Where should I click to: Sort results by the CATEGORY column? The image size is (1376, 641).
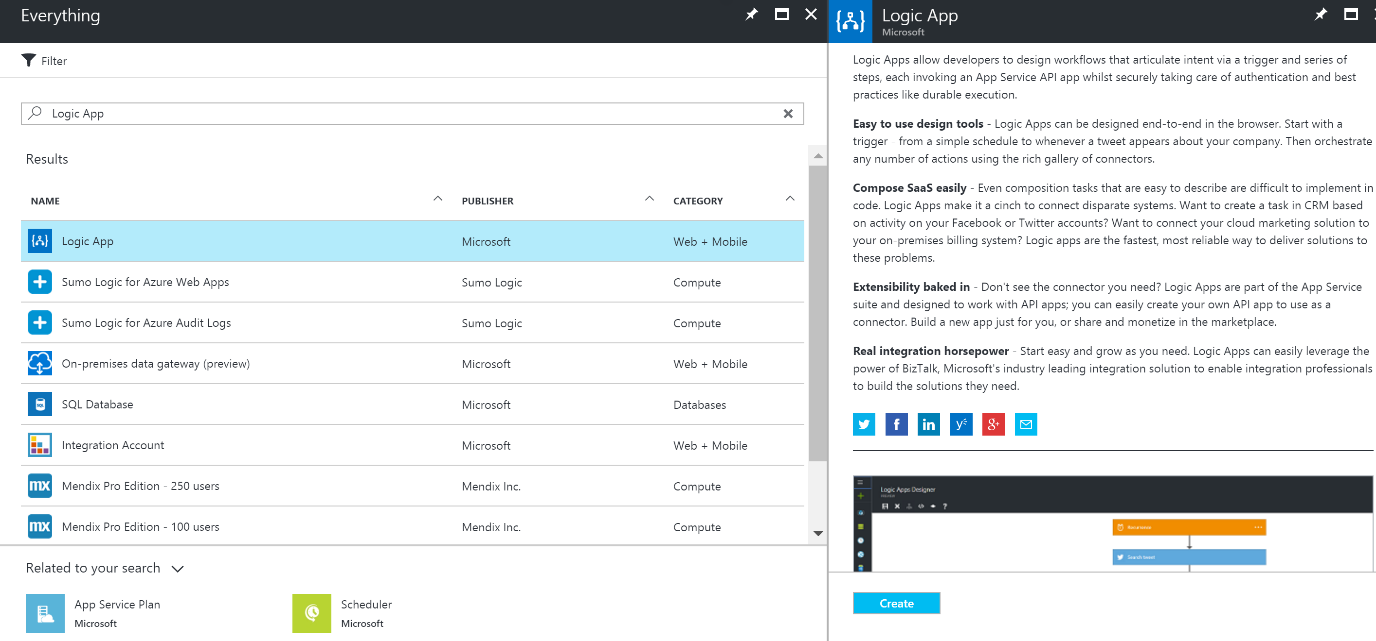[x=698, y=201]
